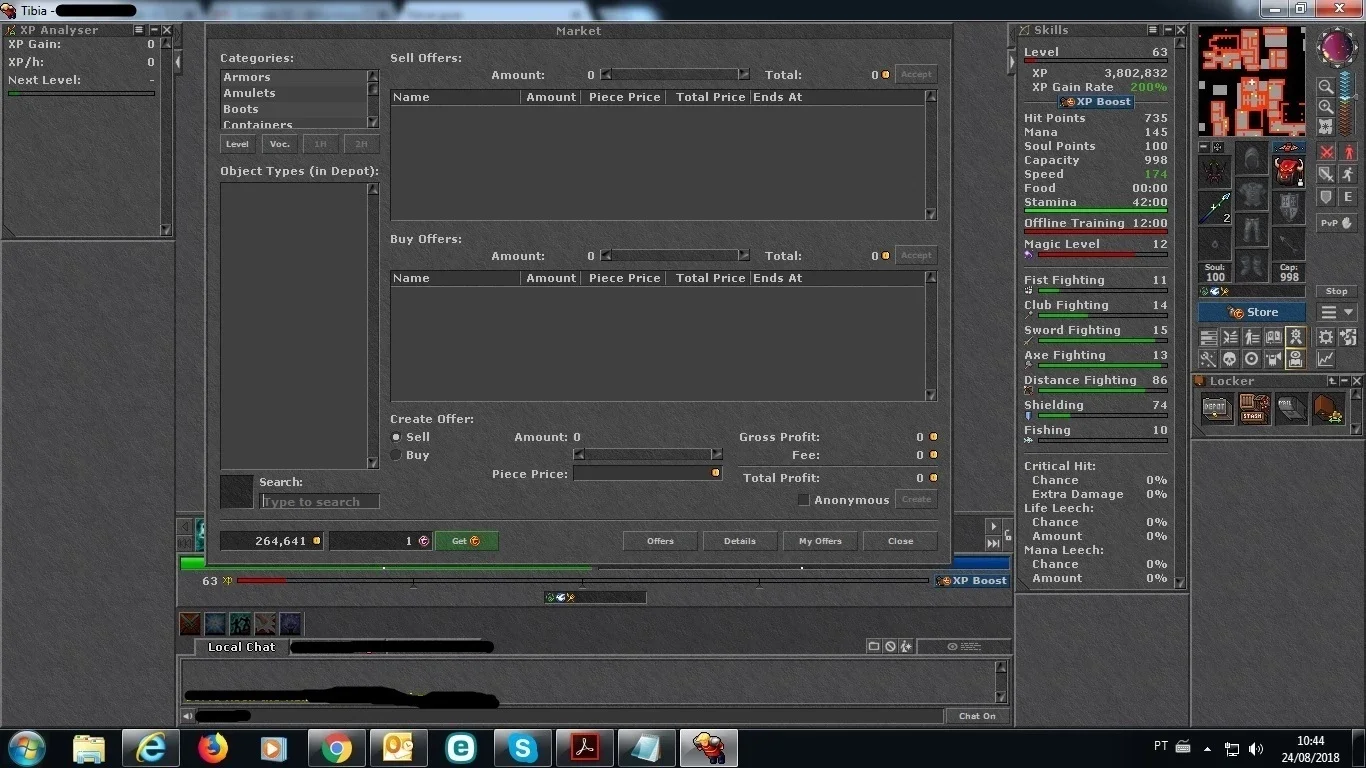Open the Mail box in Locker
Image resolution: width=1366 pixels, height=768 pixels.
pyautogui.click(x=1290, y=408)
